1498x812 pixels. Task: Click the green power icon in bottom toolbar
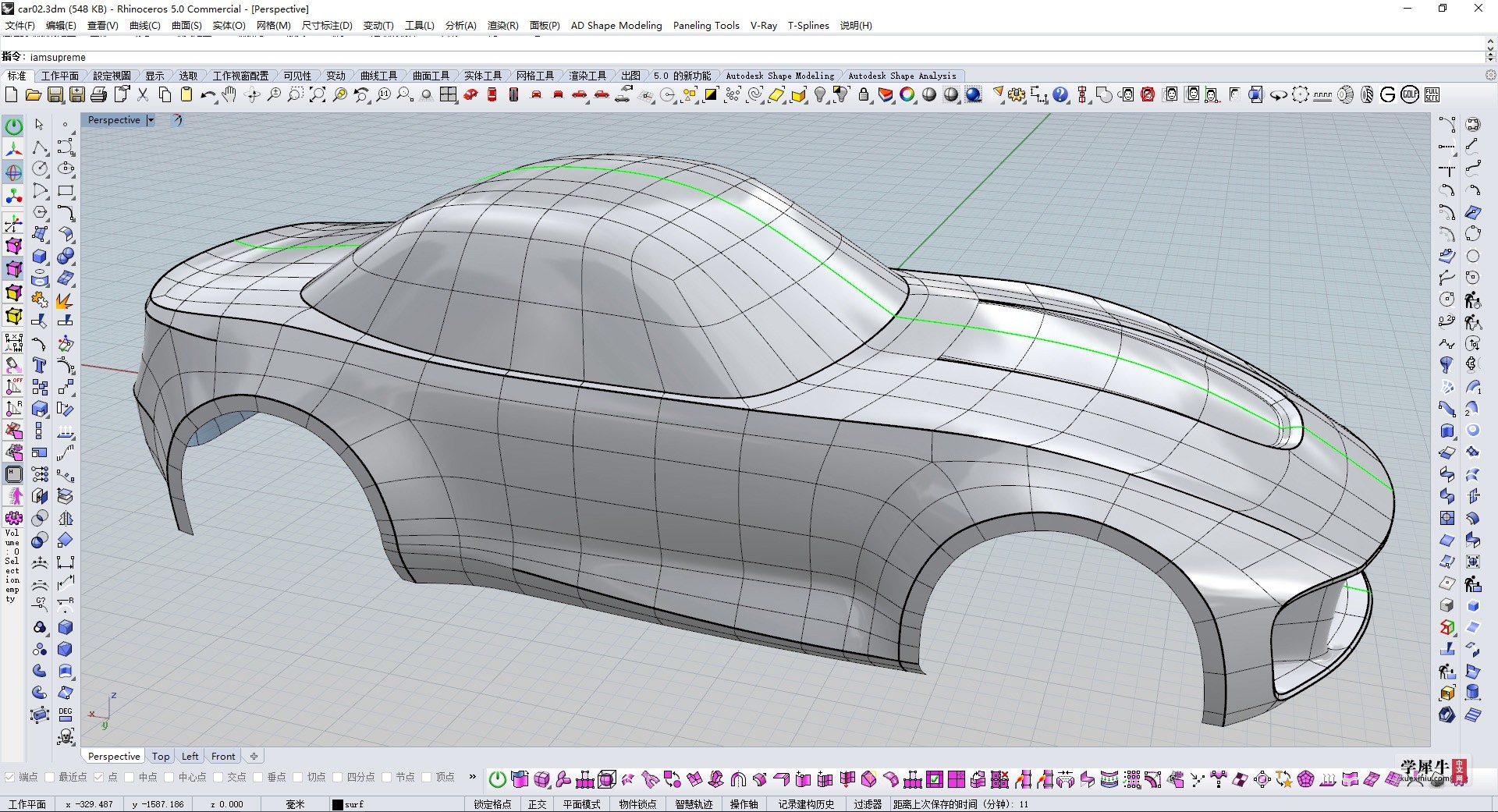497,778
